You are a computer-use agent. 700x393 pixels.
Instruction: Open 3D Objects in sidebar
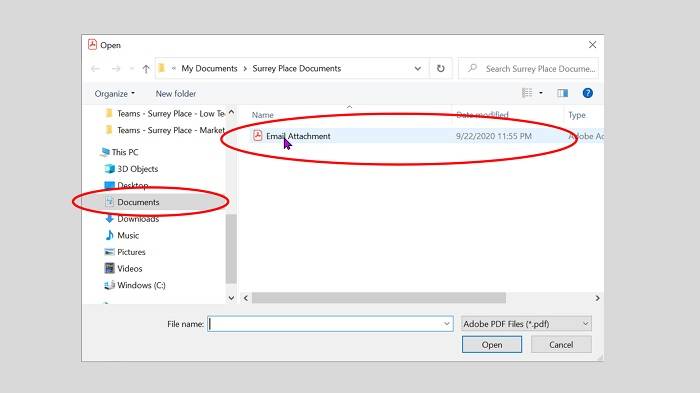(131, 169)
